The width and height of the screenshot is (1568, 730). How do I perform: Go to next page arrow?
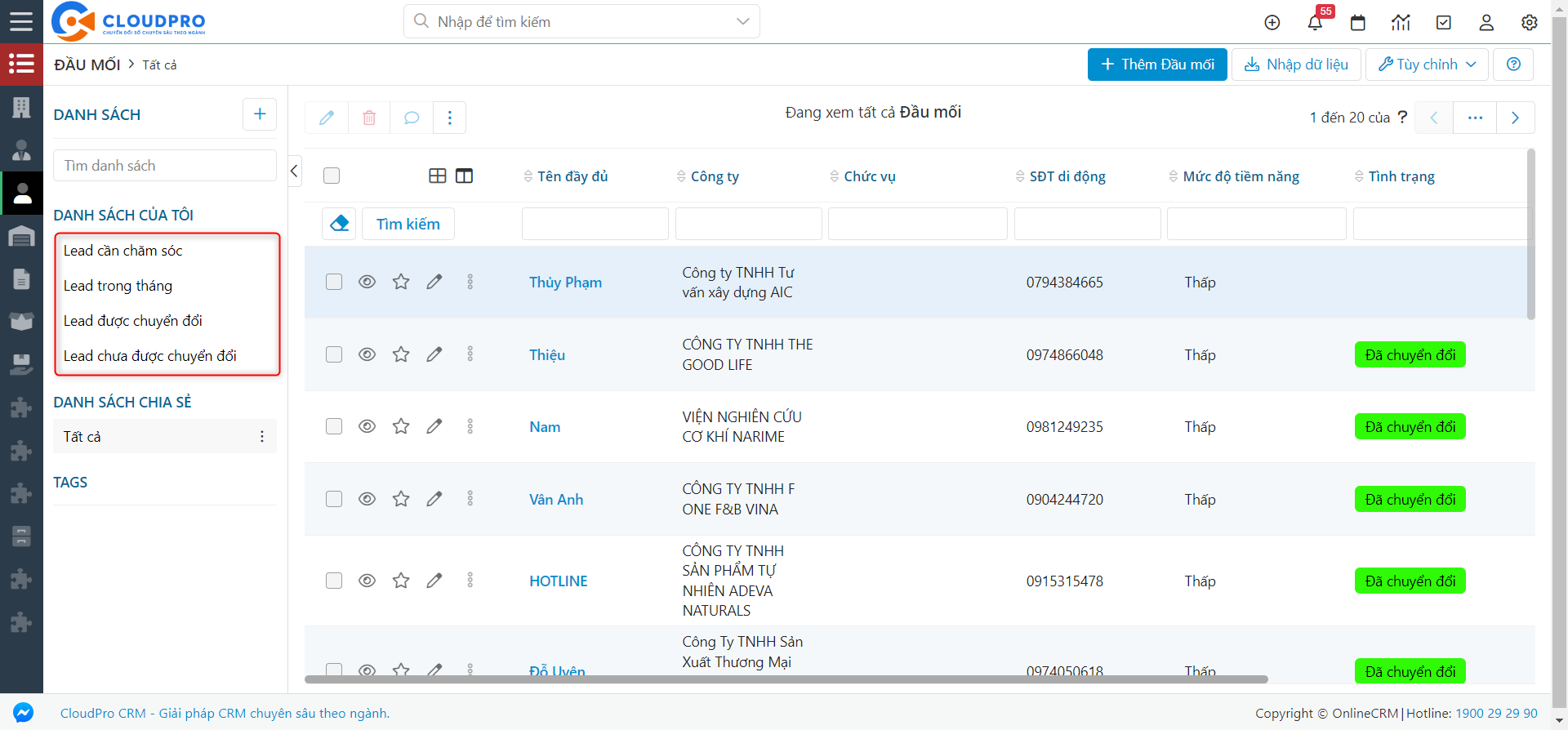point(1515,118)
